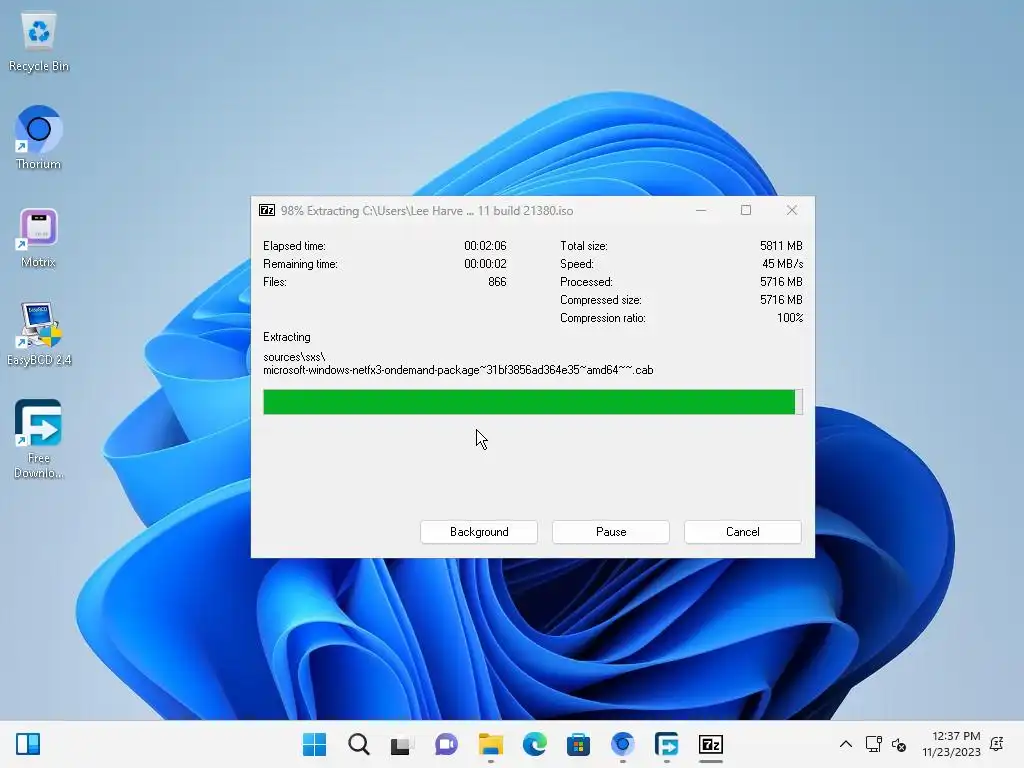
Task: Click the 'Extracting' status label
Action: [287, 337]
